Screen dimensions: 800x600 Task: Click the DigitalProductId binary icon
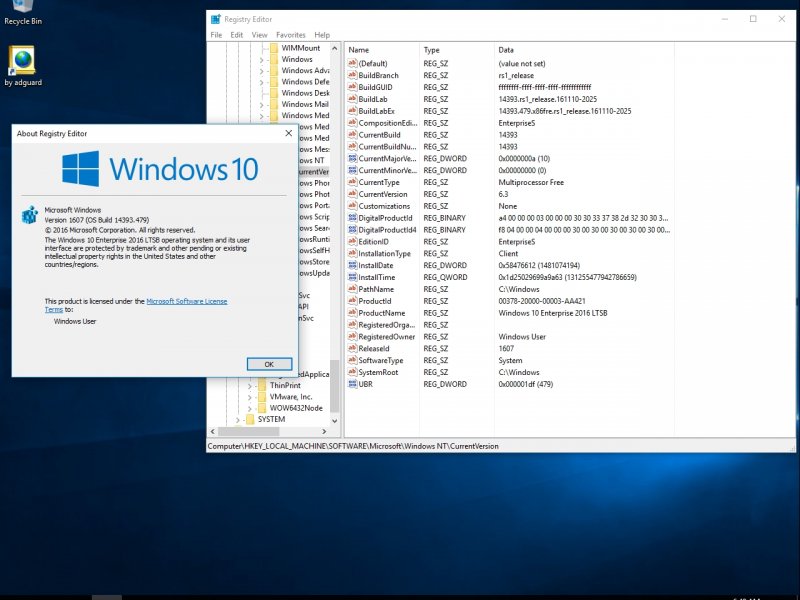click(352, 218)
